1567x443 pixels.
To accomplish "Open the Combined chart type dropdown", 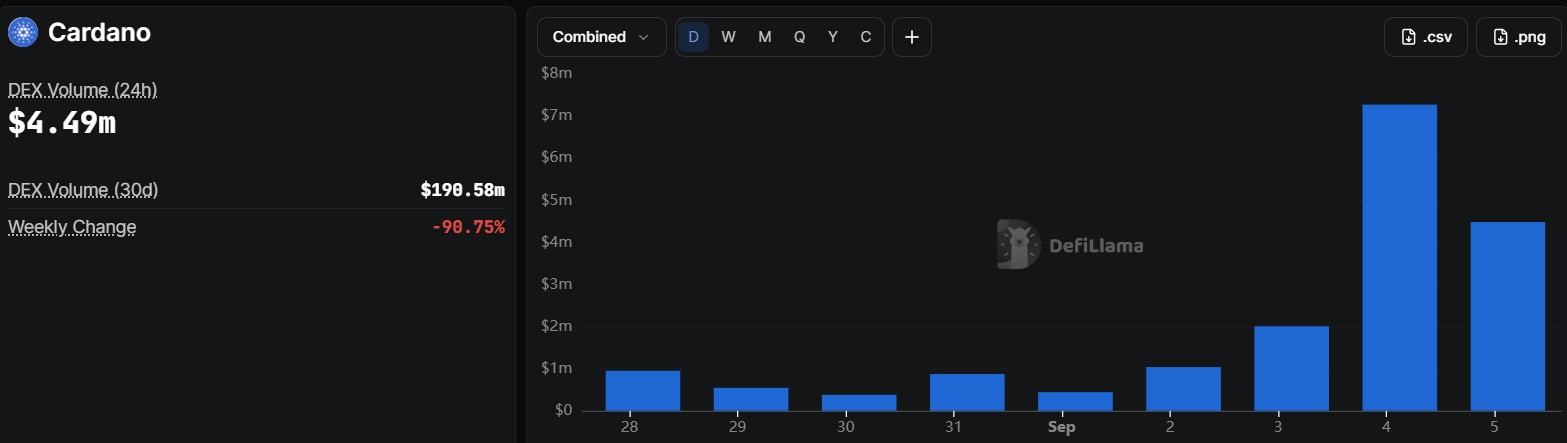I will (601, 37).
